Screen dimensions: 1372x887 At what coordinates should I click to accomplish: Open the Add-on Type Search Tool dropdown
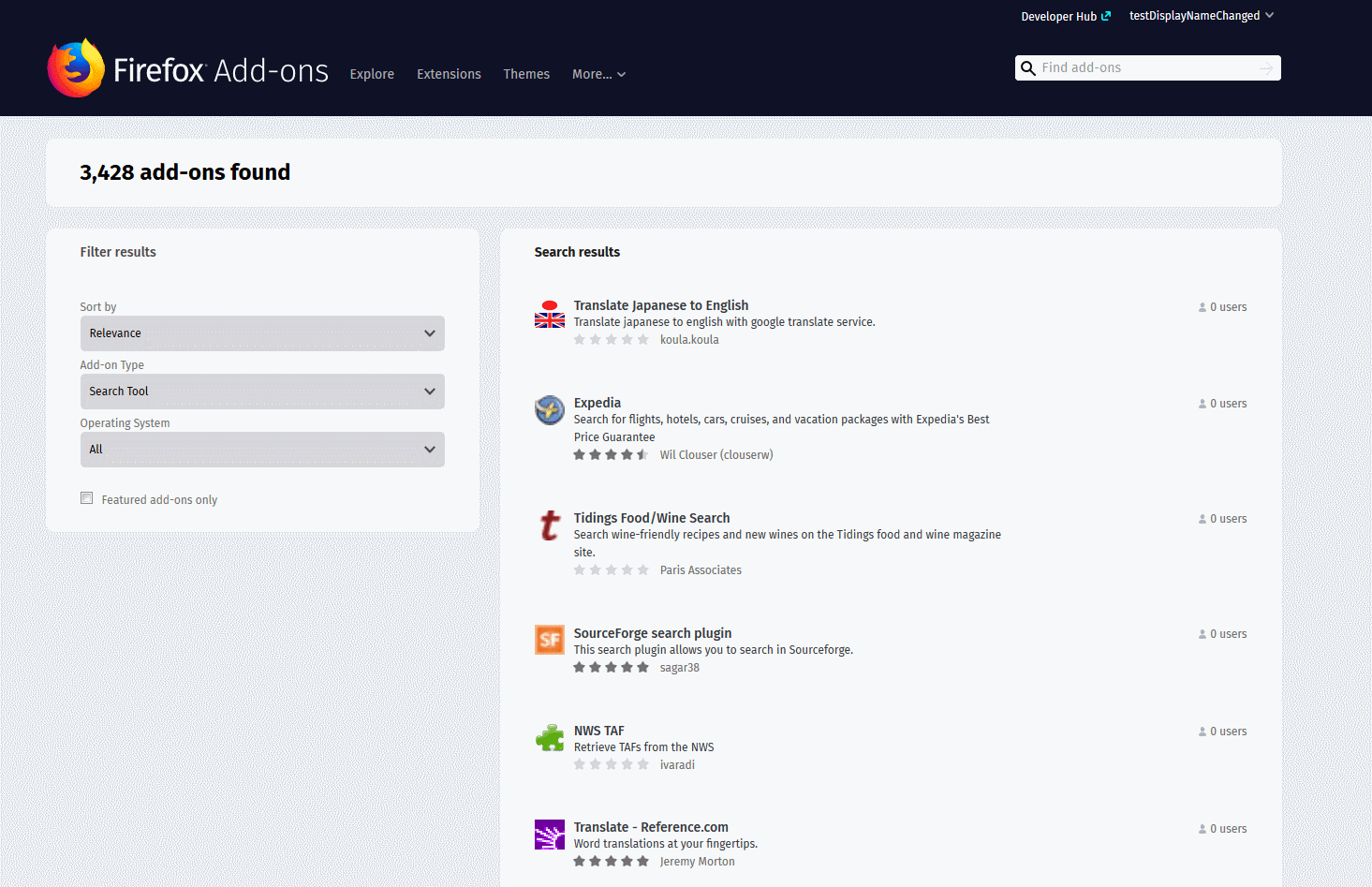click(262, 392)
